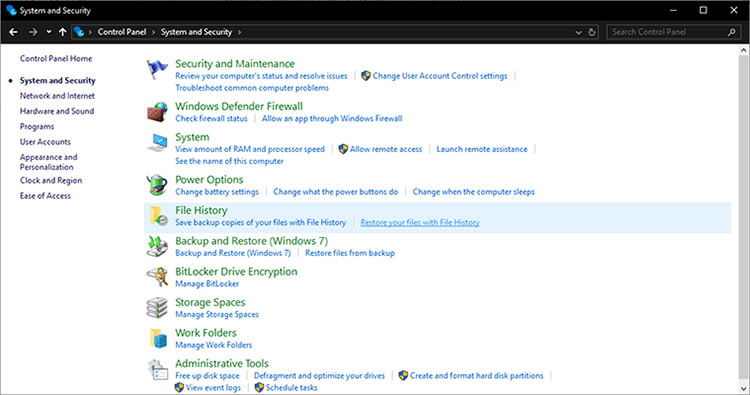This screenshot has height=395, width=750.
Task: Open Clock and Region in sidebar
Action: coord(51,180)
